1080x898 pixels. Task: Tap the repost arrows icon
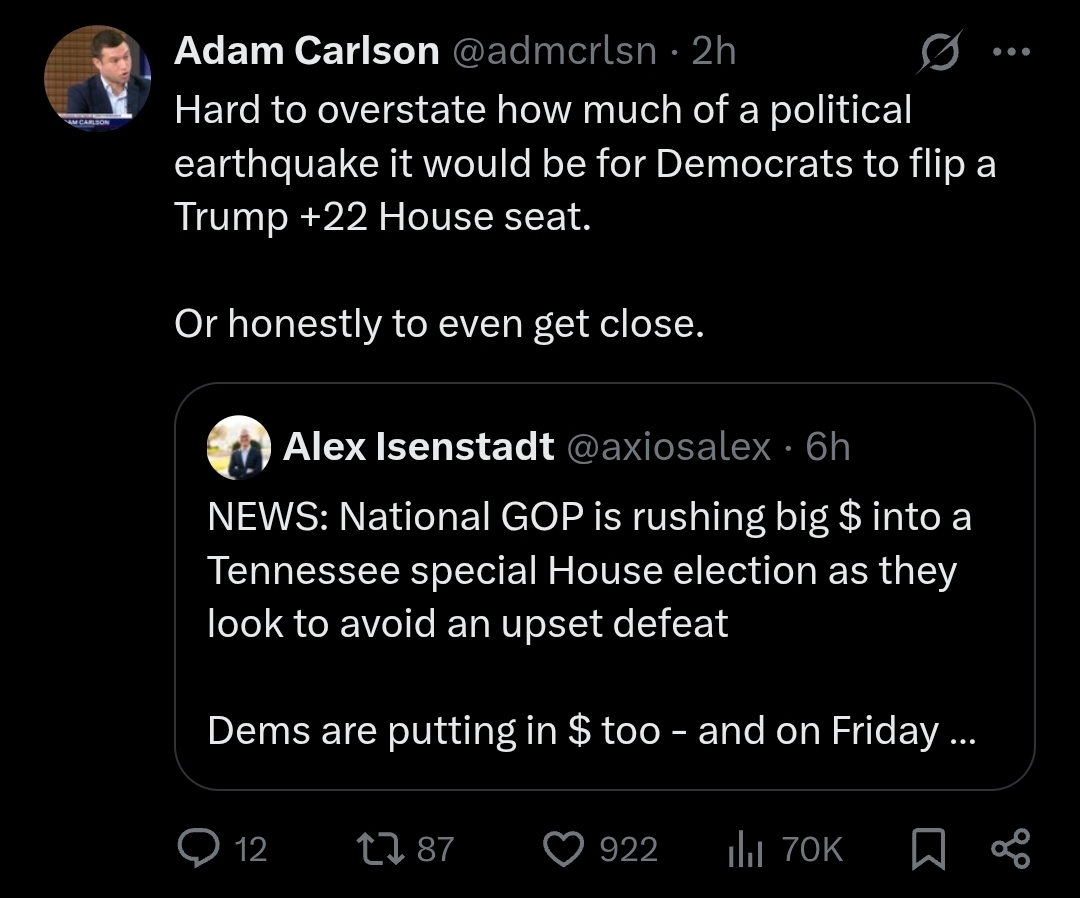point(381,849)
